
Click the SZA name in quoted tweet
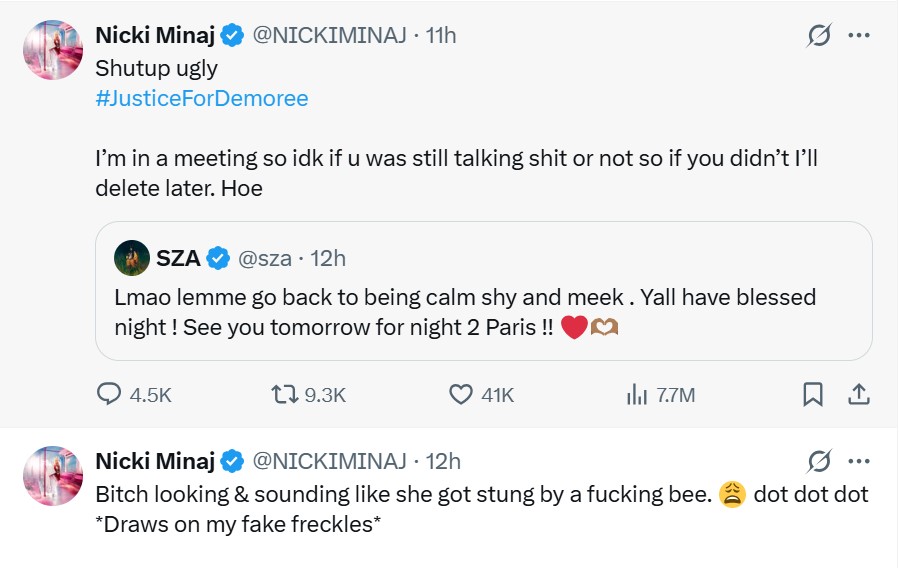click(x=178, y=258)
